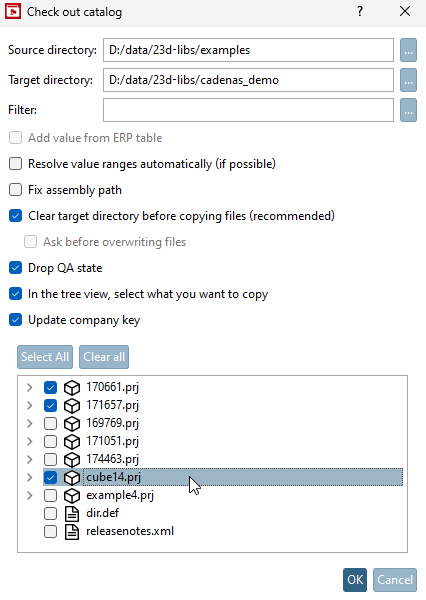Image resolution: width=426 pixels, height=600 pixels.
Task: Browse for Source directory with ellipsis button
Action: (408, 50)
